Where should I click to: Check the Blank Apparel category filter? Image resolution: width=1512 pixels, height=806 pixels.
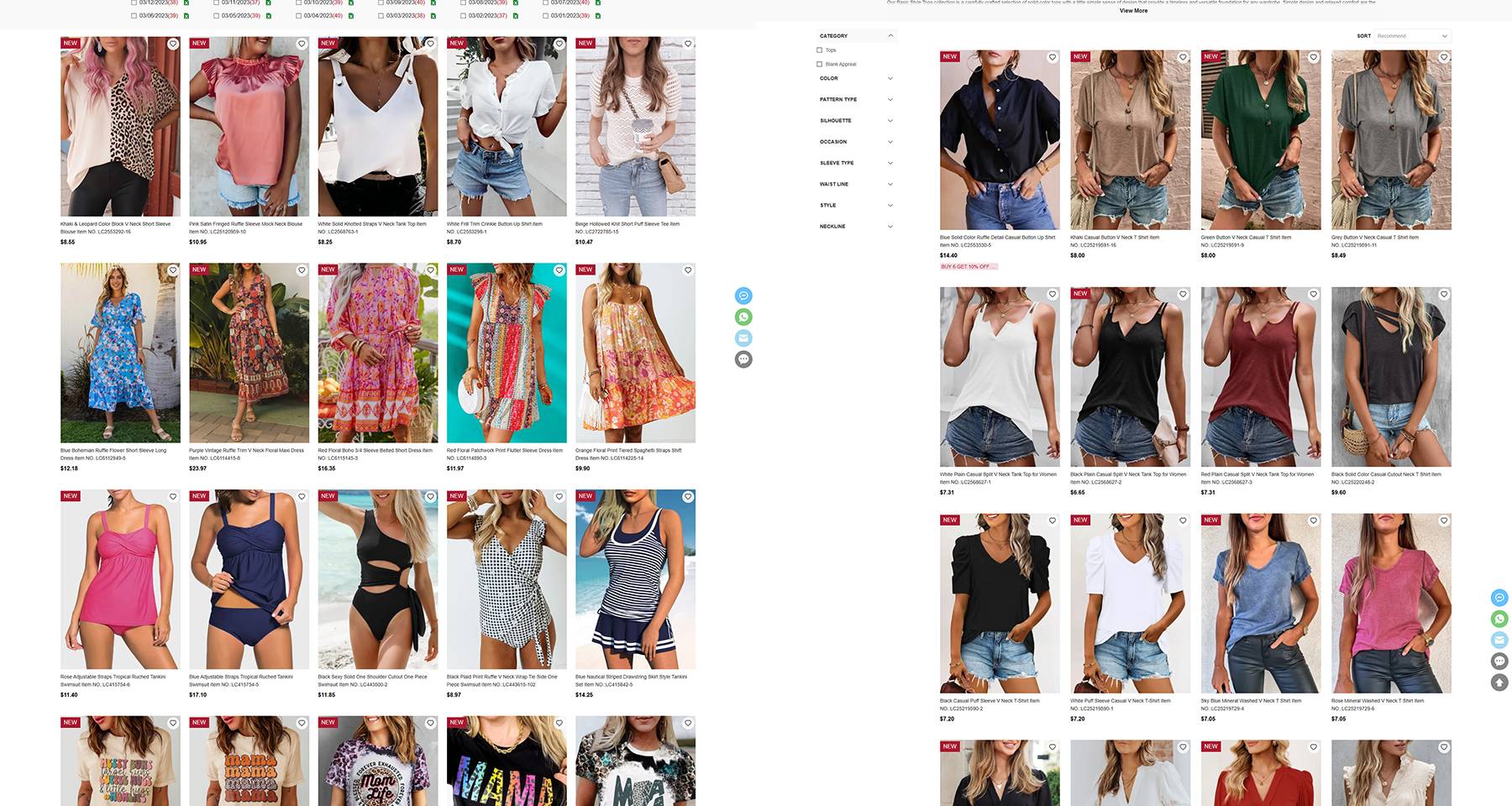[820, 64]
